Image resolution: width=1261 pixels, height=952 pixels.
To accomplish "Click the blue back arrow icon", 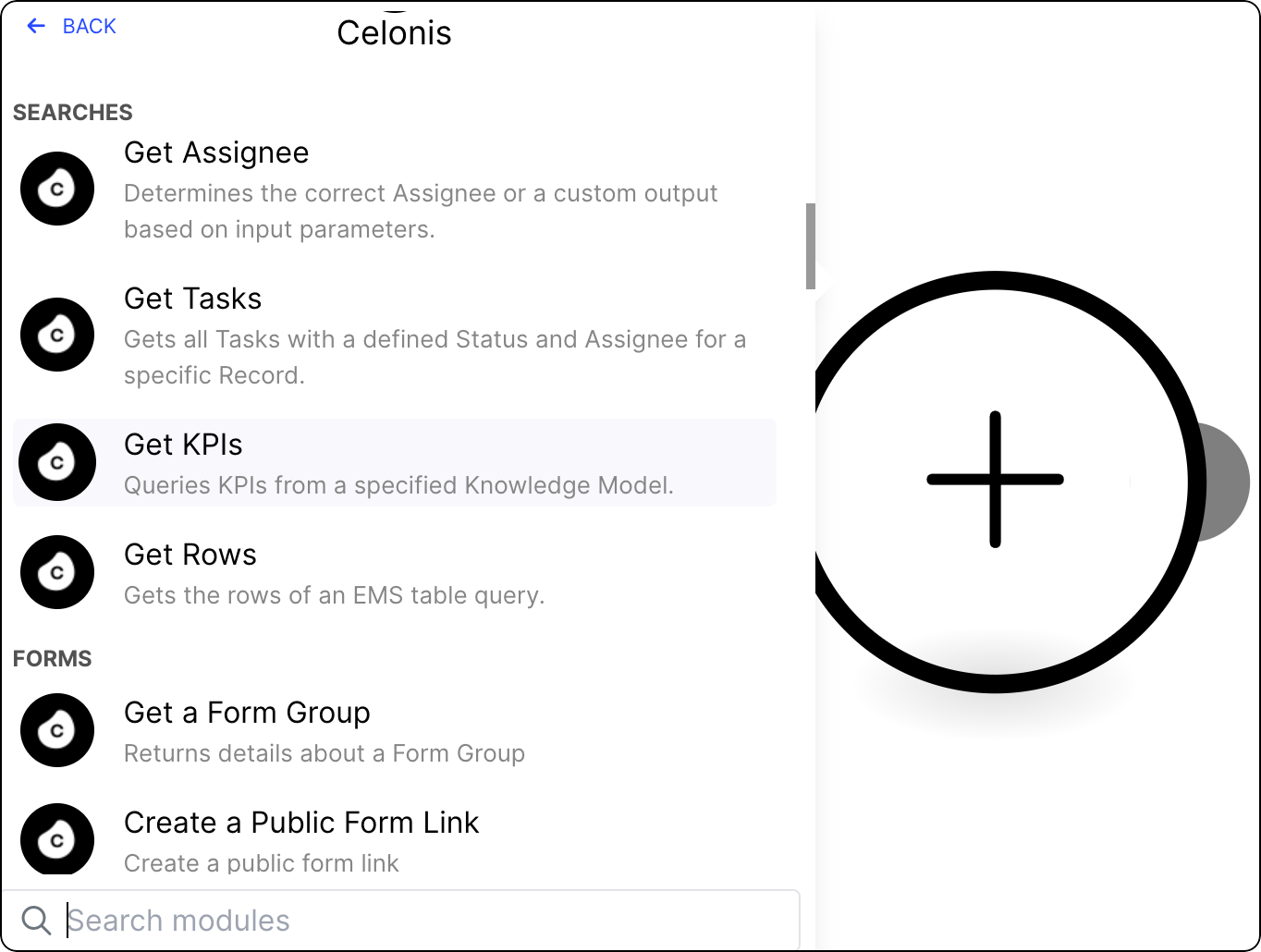I will point(36,27).
